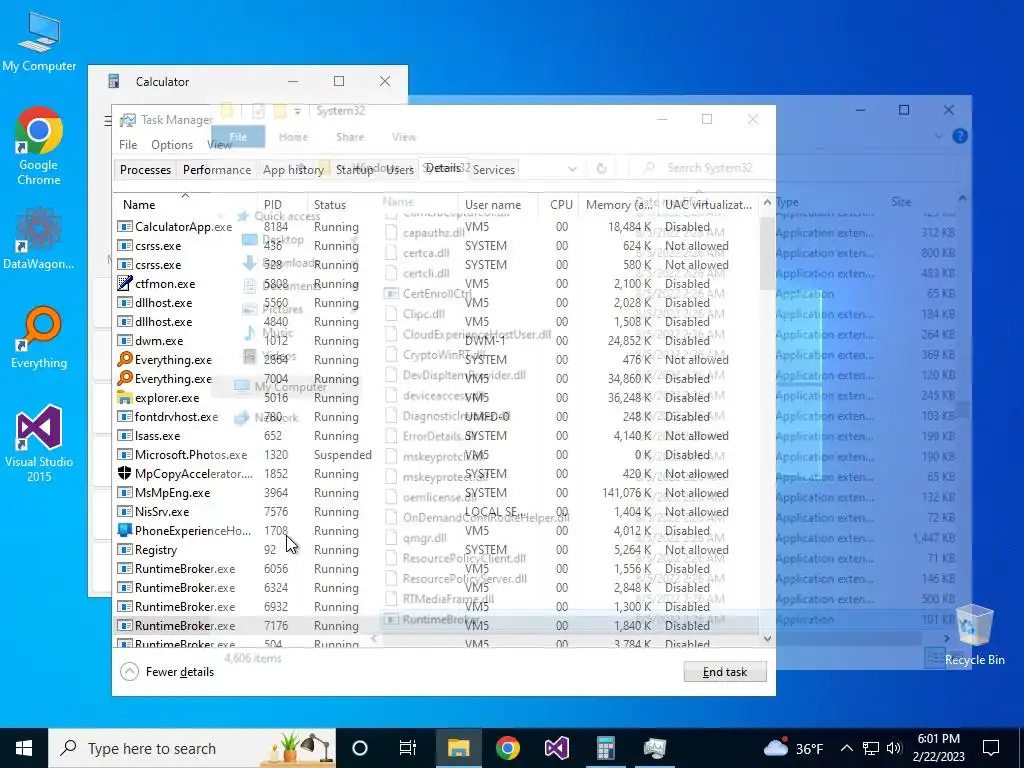Click the Everything.exe icon for PID 7004
1024x768 pixels.
pyautogui.click(x=124, y=378)
